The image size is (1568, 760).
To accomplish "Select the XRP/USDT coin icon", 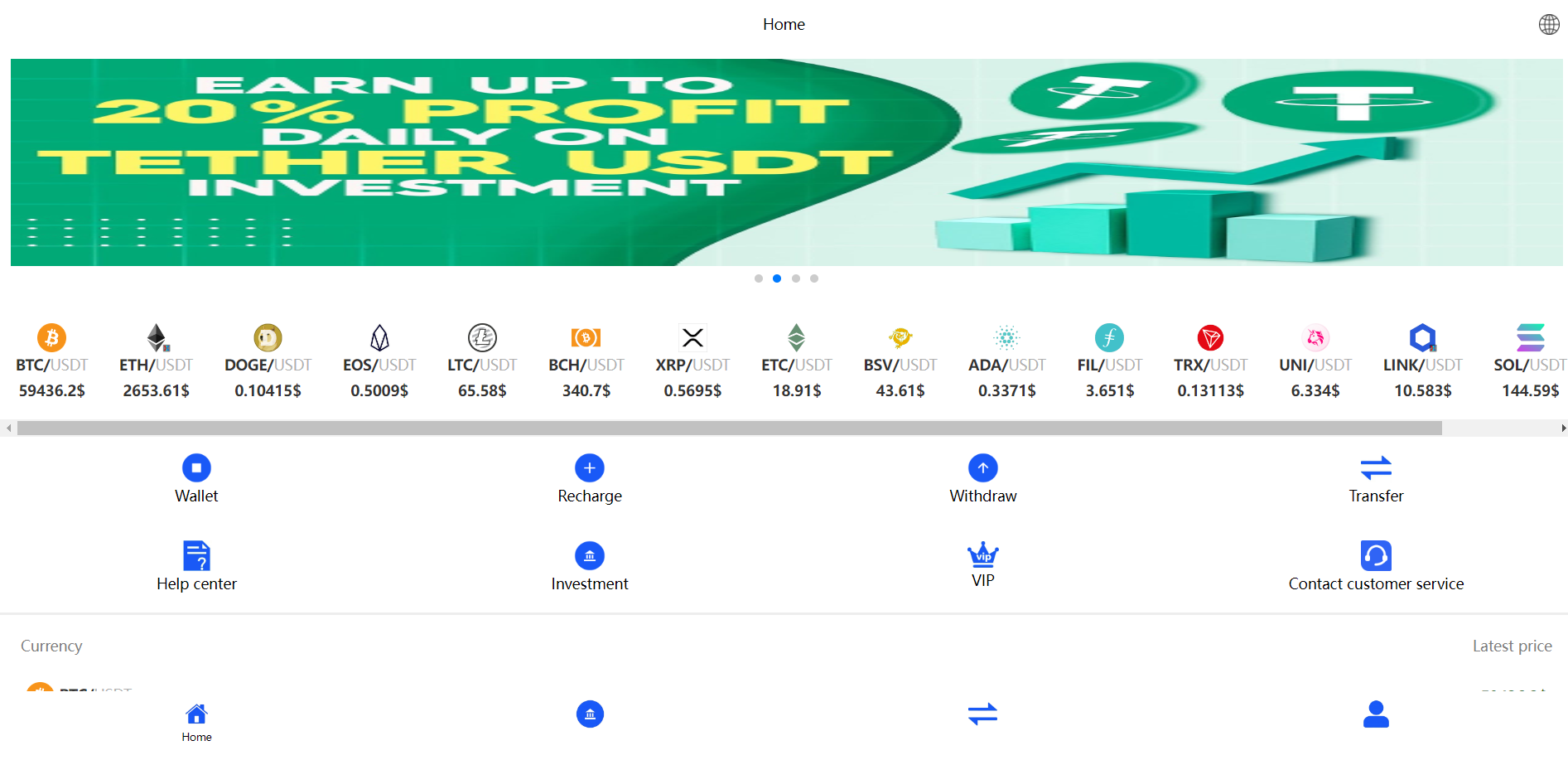I will click(x=692, y=337).
